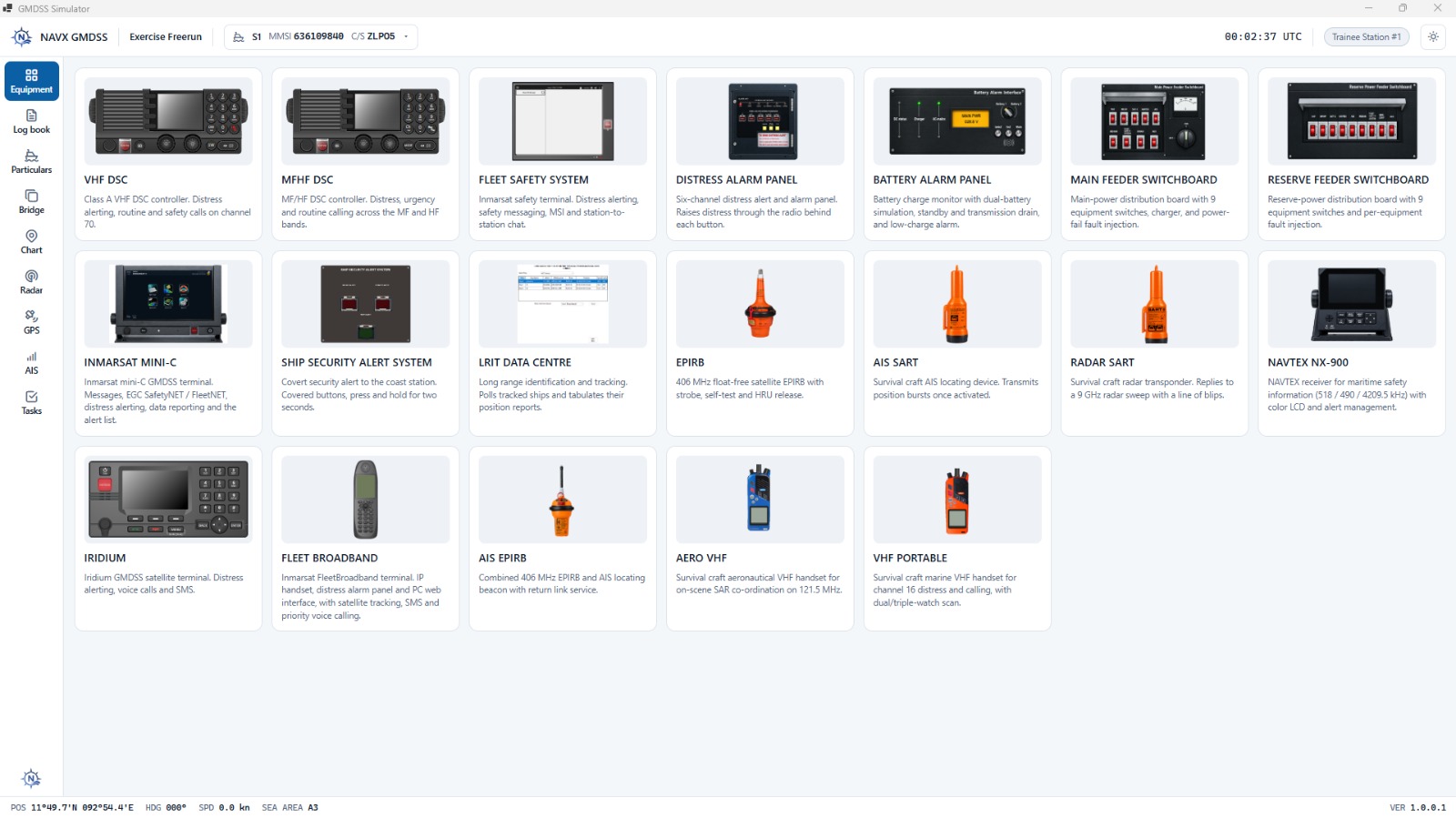Click the UTC clock readout 00:02:37

1263,37
